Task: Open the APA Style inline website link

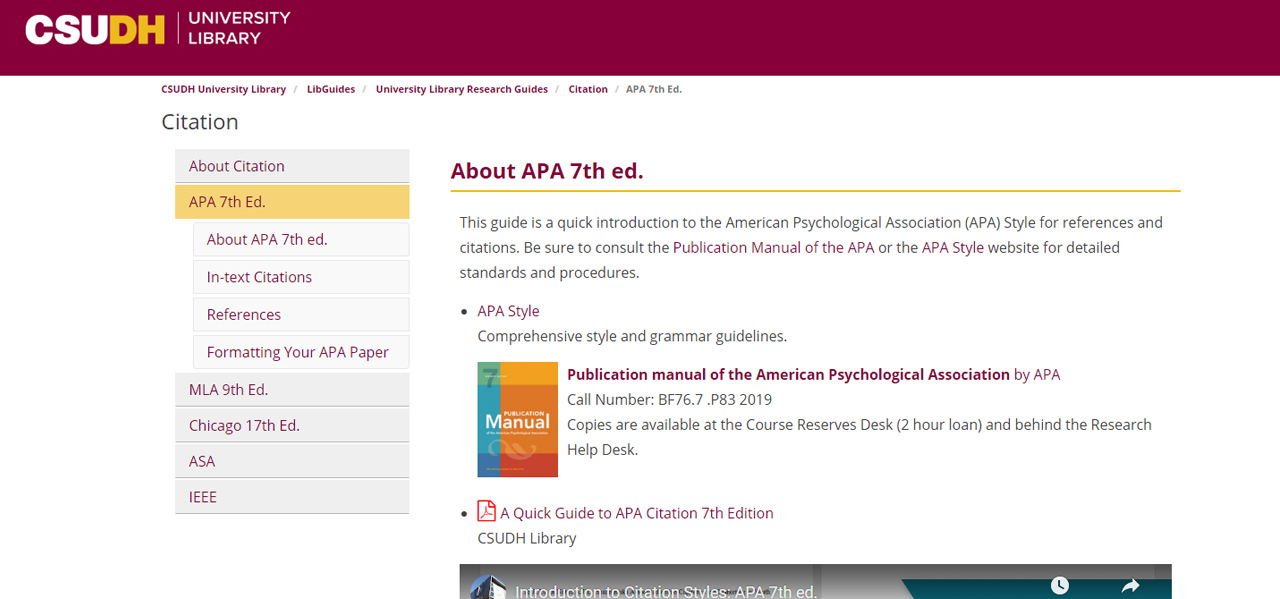Action: click(953, 247)
